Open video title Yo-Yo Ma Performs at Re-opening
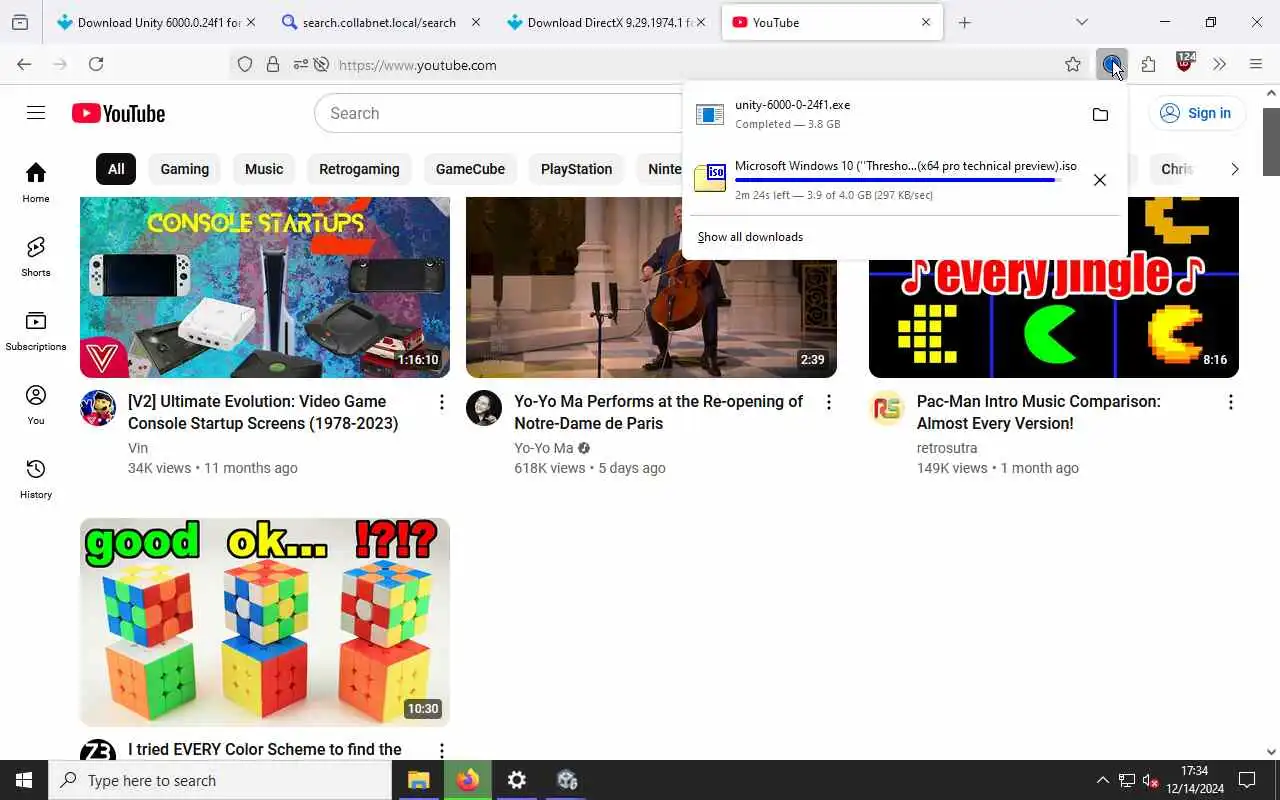This screenshot has height=800, width=1280. tap(658, 412)
